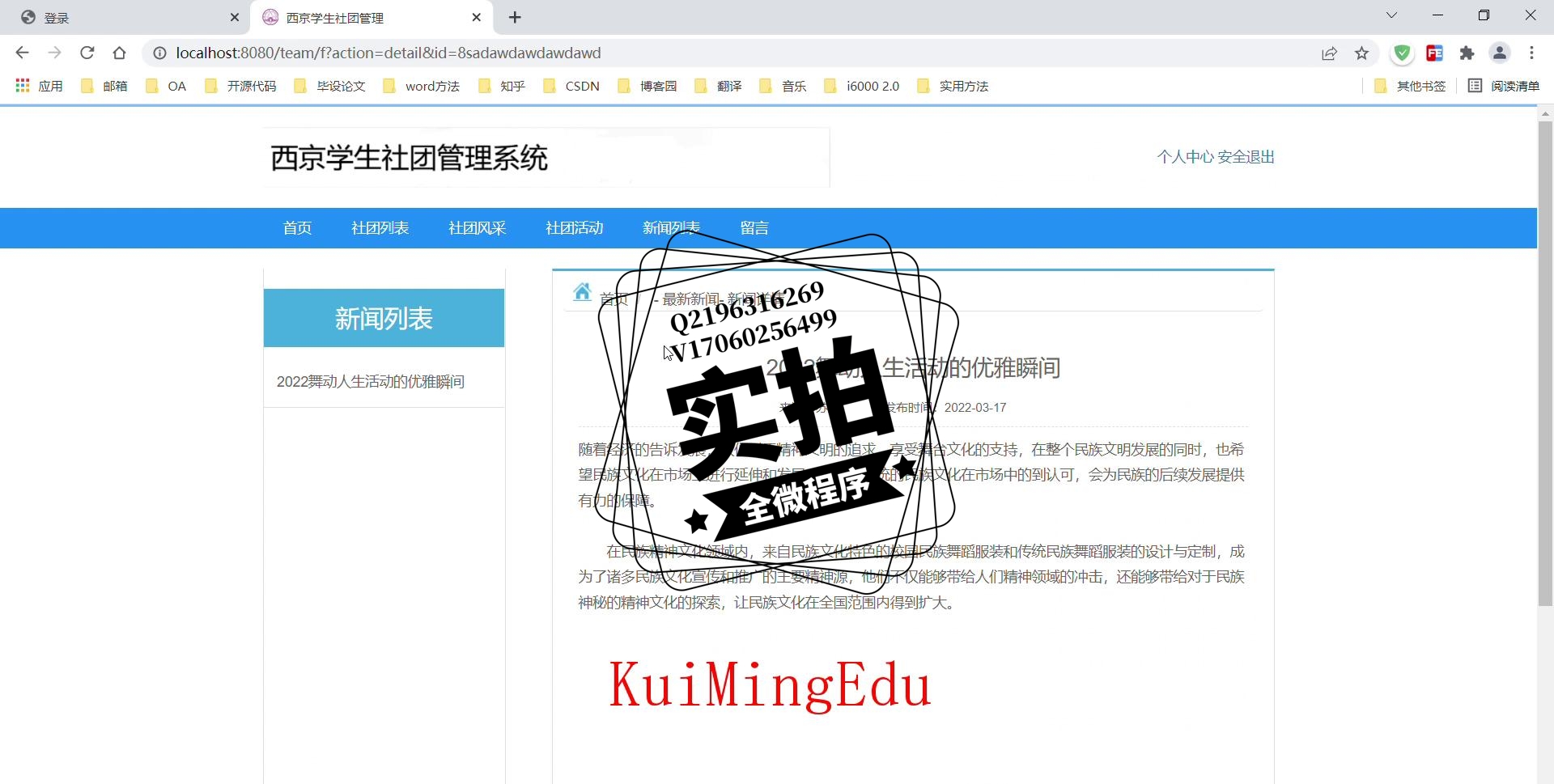This screenshot has width=1554, height=784.
Task: Bookmark this page with the star icon
Action: (x=1362, y=53)
